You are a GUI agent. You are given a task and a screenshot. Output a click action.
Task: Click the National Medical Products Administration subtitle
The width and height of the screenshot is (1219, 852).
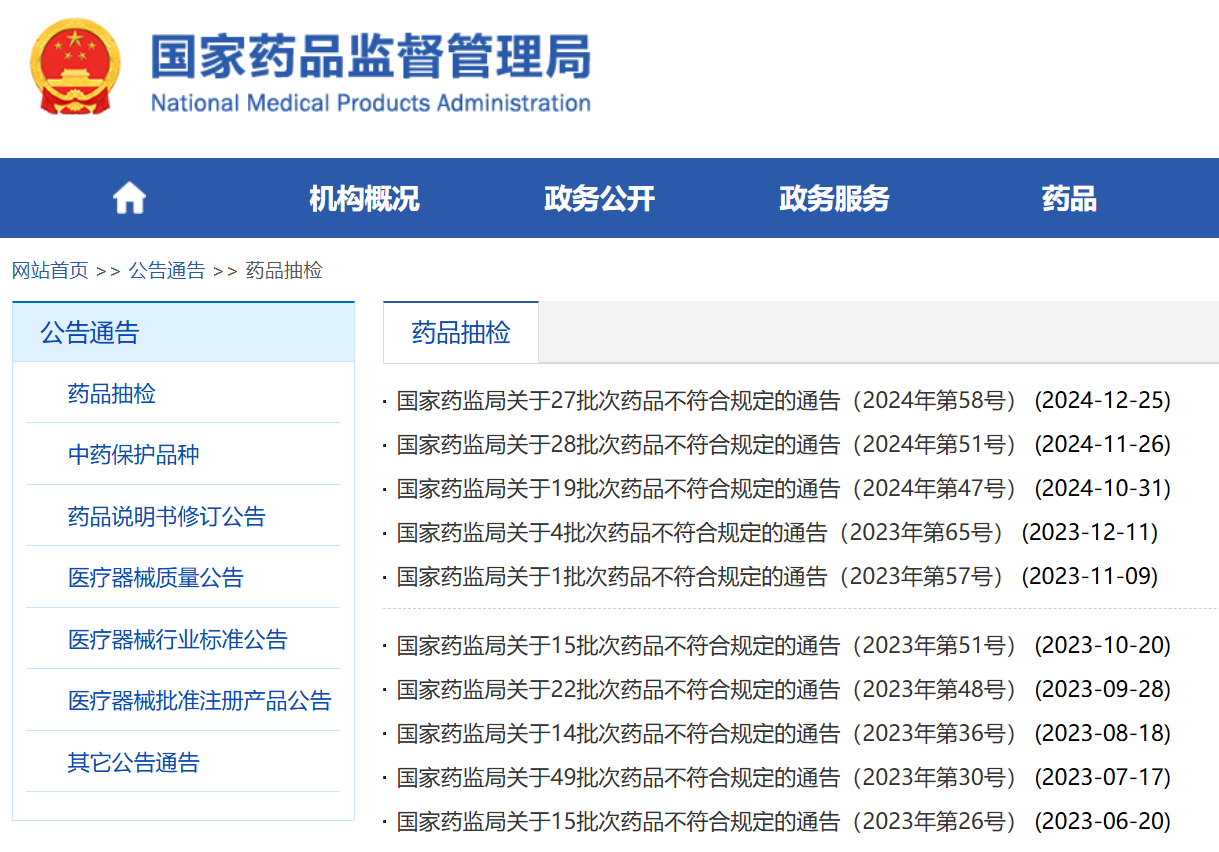tap(370, 103)
